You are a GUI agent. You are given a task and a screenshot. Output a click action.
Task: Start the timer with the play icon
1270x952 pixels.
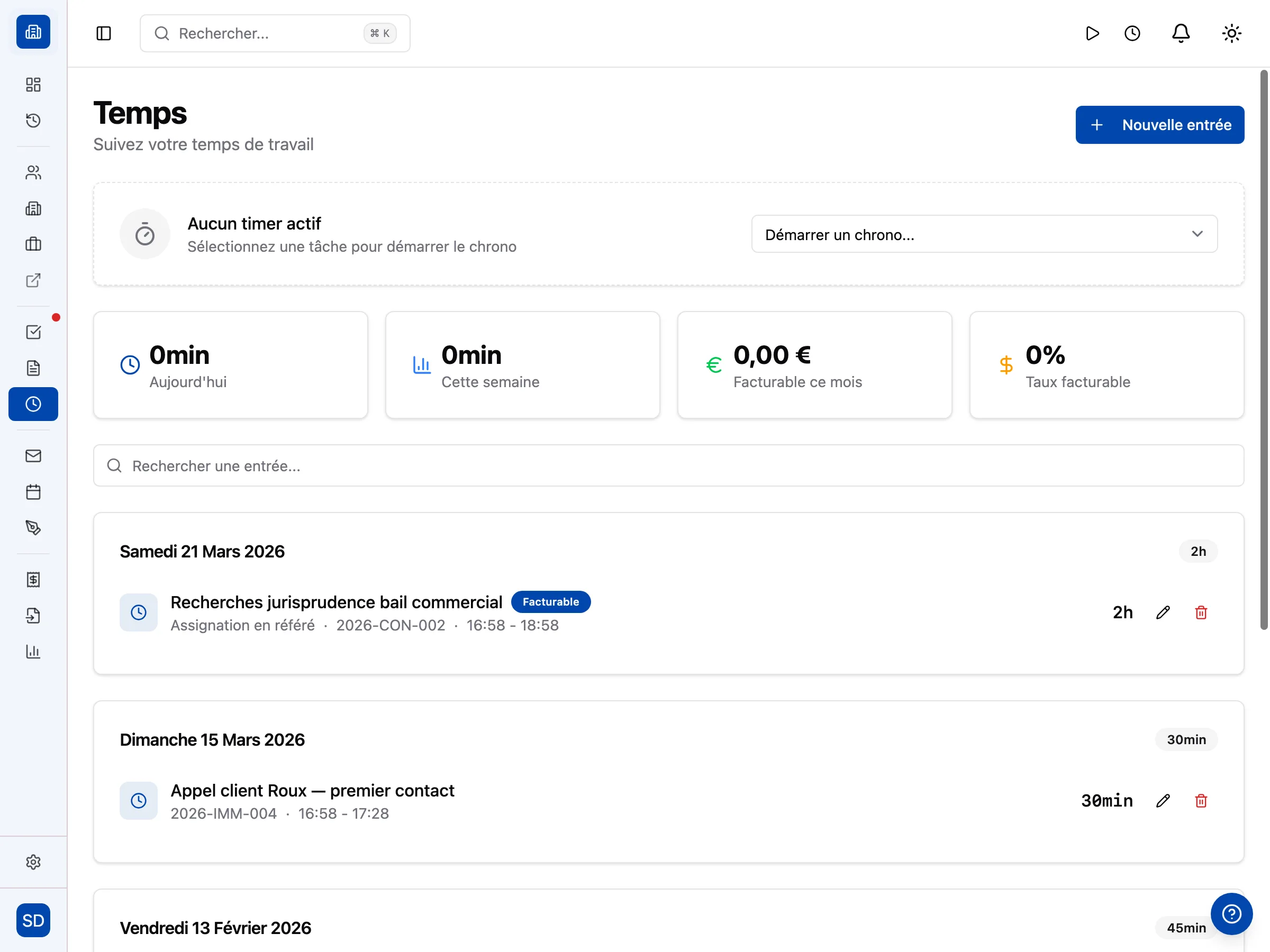pos(1092,33)
